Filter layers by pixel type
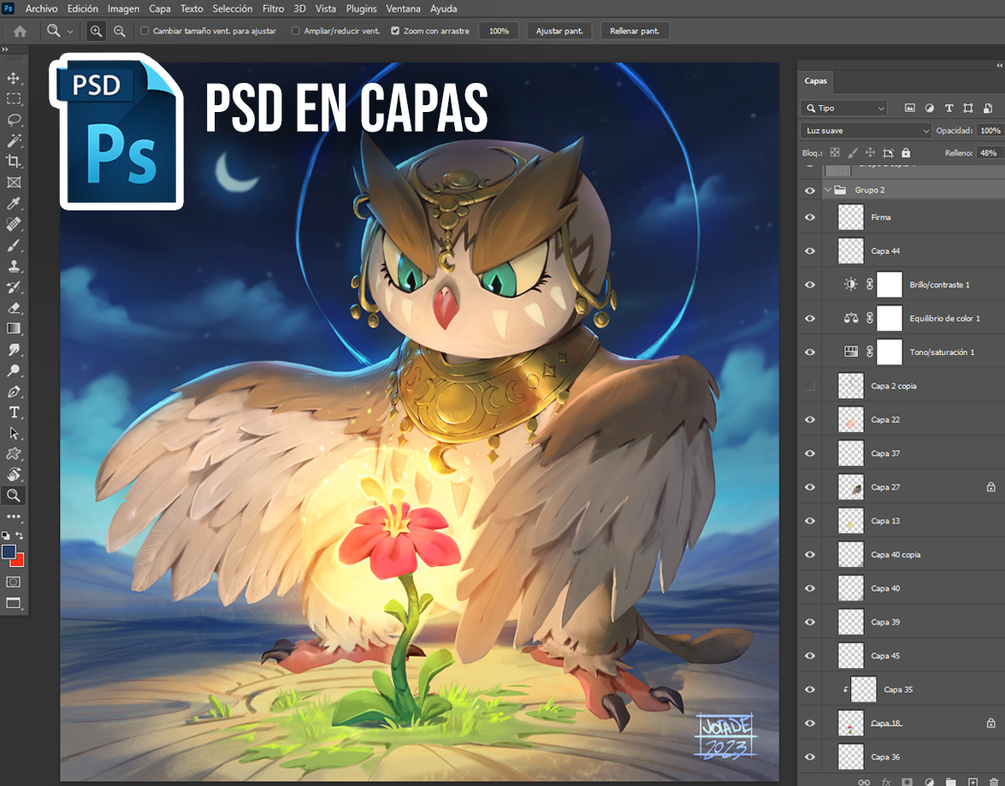The image size is (1005, 786). pyautogui.click(x=909, y=108)
